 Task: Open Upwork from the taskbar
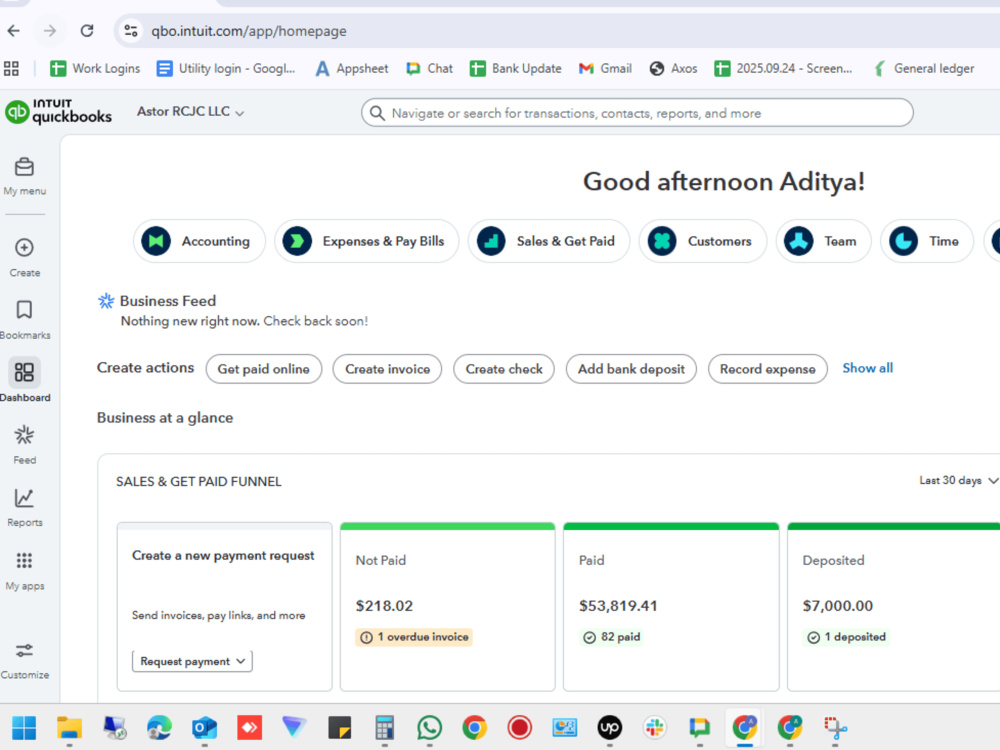pyautogui.click(x=610, y=727)
